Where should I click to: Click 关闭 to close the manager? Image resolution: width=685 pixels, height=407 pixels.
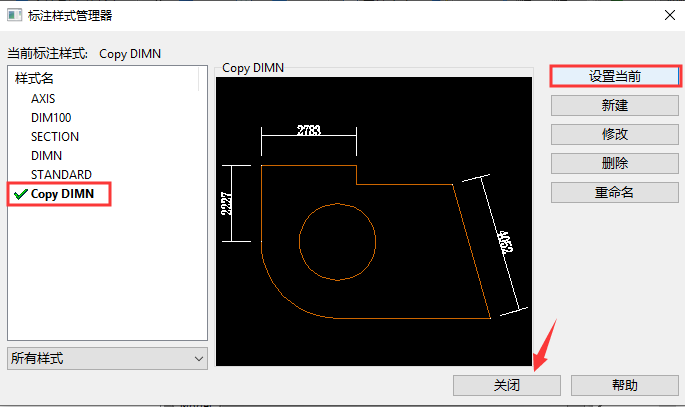click(507, 385)
